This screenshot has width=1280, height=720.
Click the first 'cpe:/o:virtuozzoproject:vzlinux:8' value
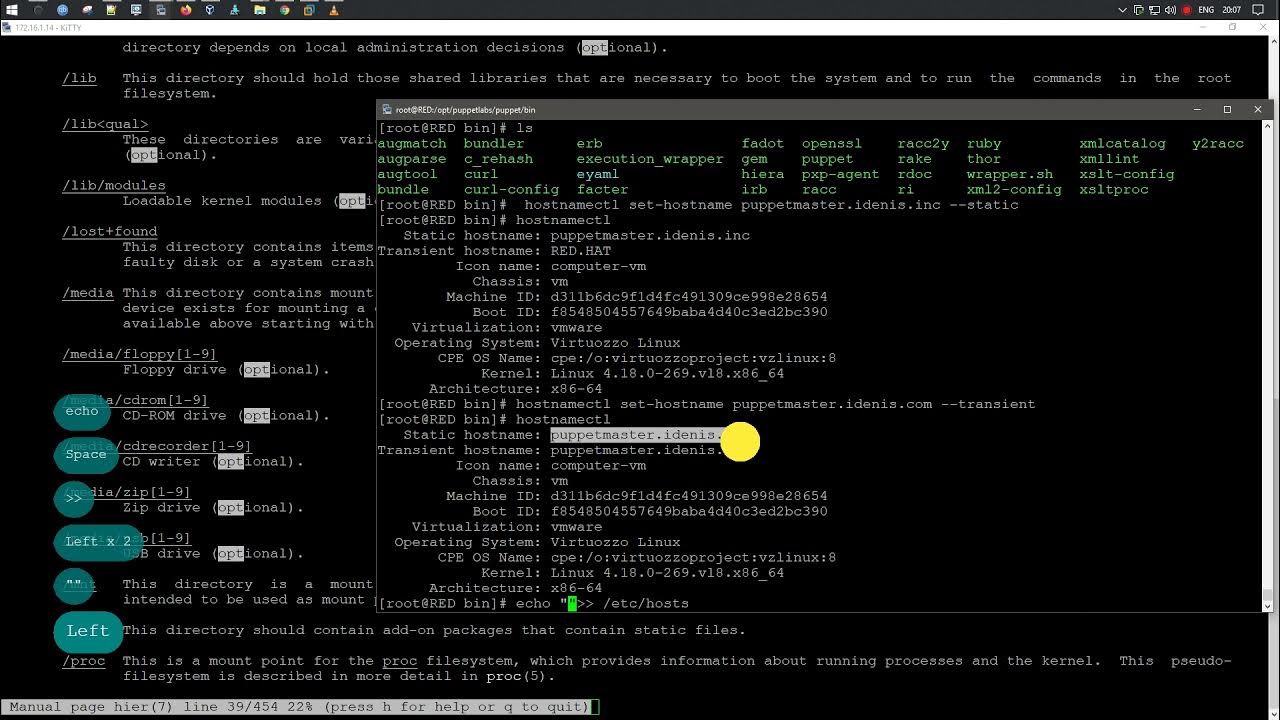coord(693,358)
